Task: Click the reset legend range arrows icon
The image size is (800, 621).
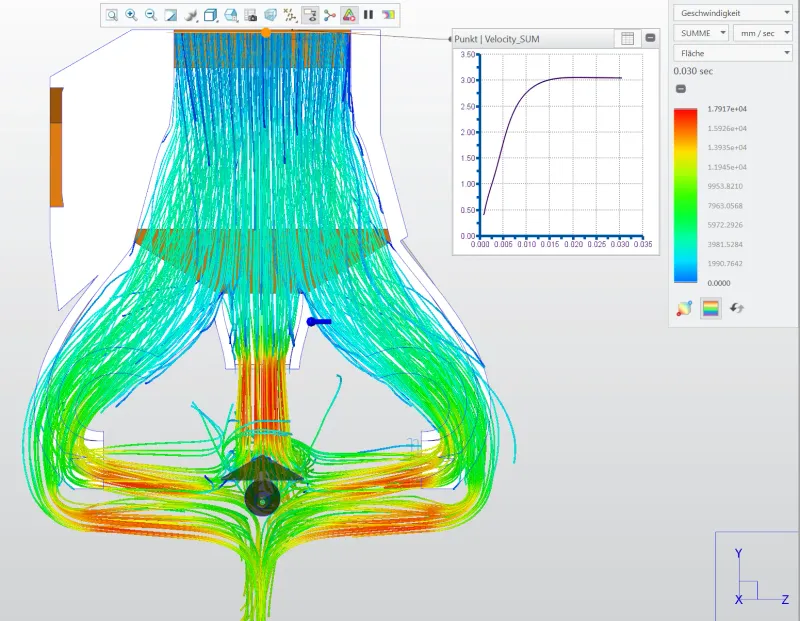Action: pos(737,308)
